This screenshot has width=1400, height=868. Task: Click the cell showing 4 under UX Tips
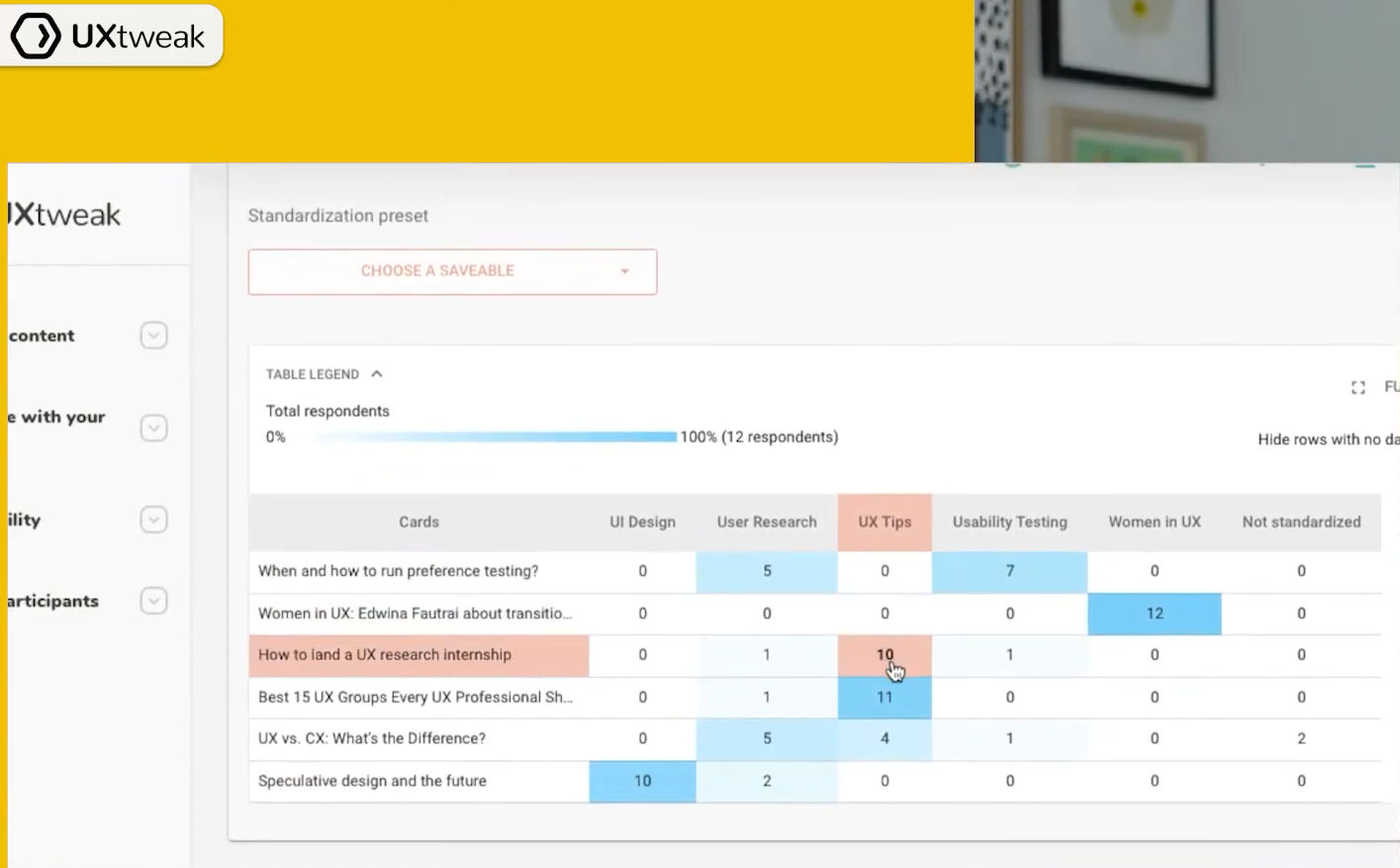[x=885, y=739]
